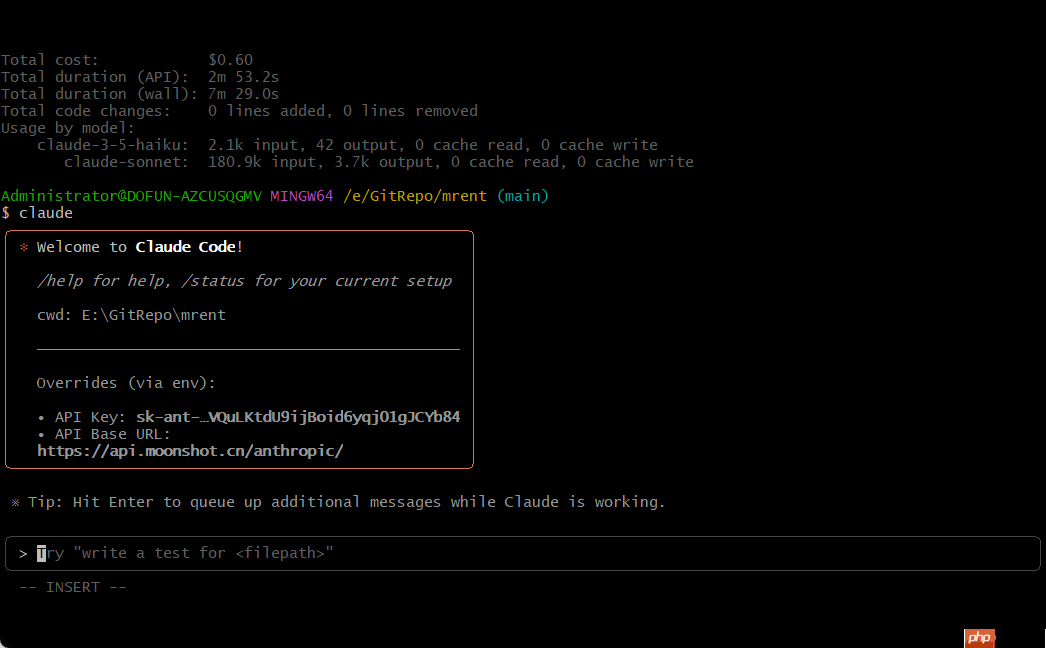Click the 'Overrides (via env):' text

coord(126,383)
